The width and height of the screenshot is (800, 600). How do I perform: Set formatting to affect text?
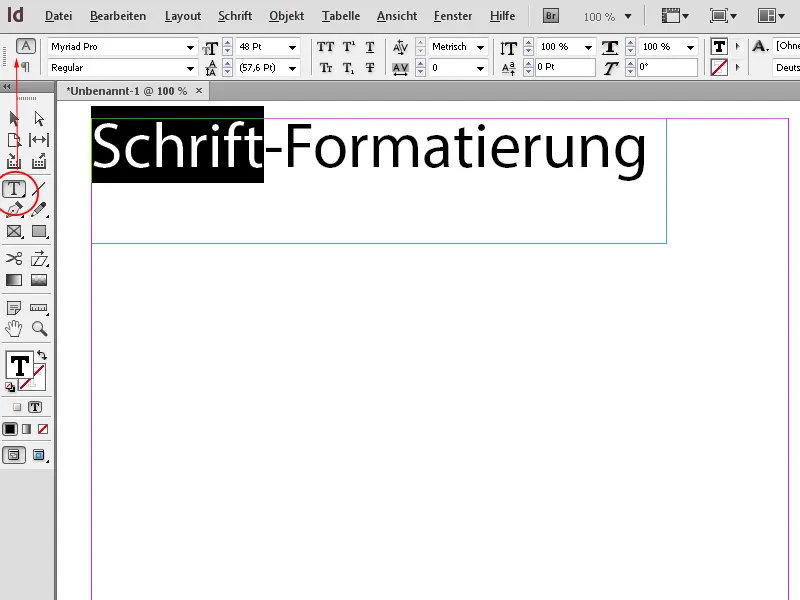coord(35,407)
